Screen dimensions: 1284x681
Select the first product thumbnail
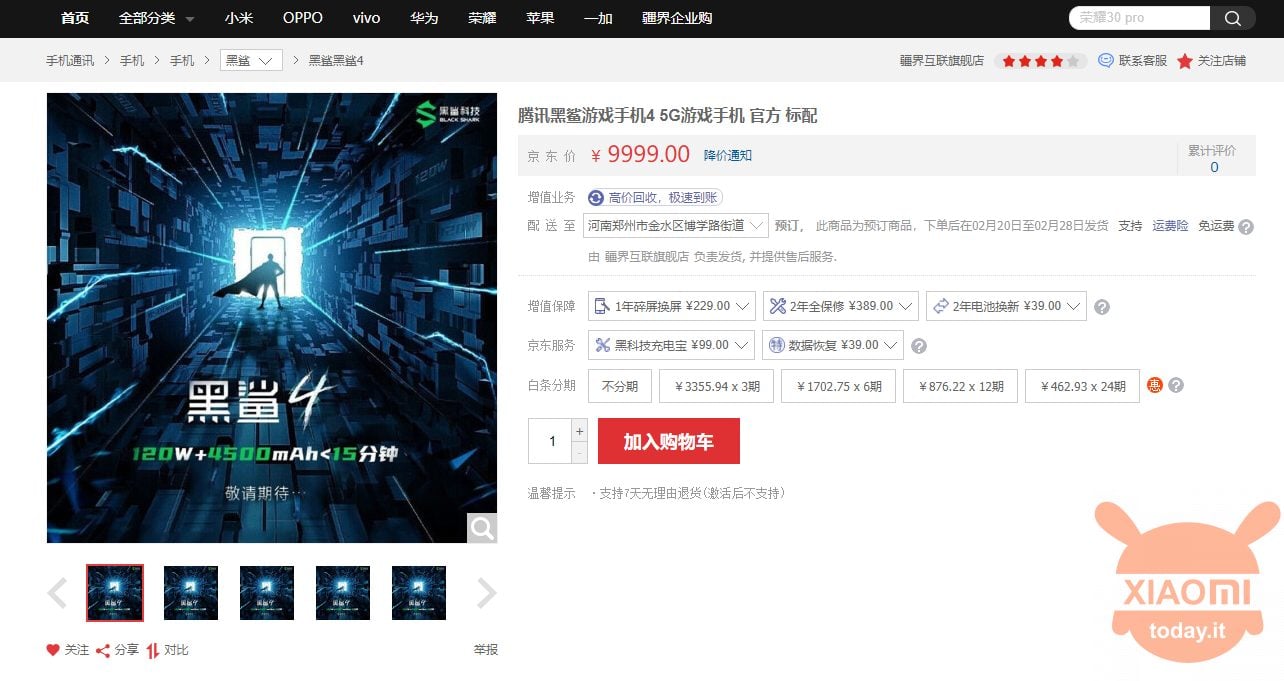[115, 593]
